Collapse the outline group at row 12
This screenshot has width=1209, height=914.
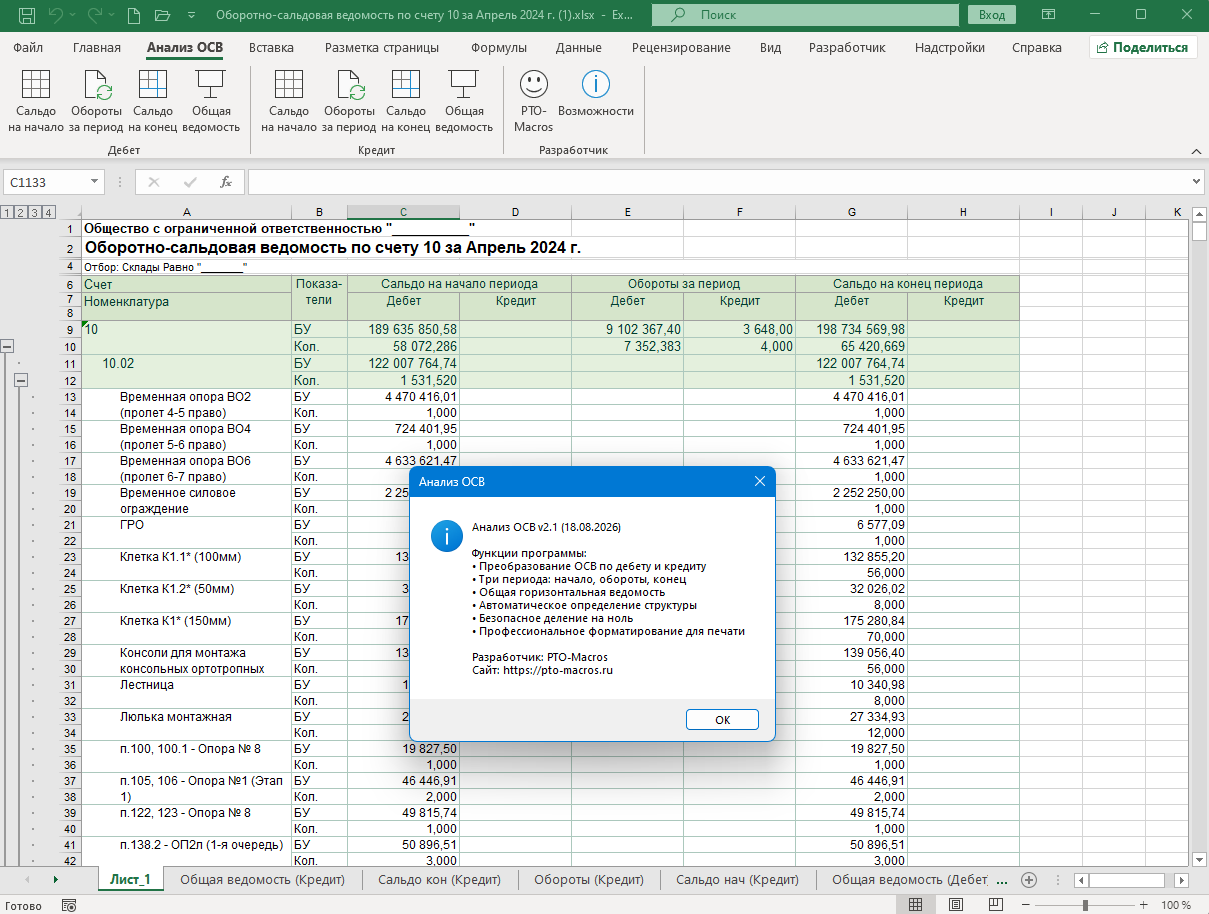pos(21,380)
